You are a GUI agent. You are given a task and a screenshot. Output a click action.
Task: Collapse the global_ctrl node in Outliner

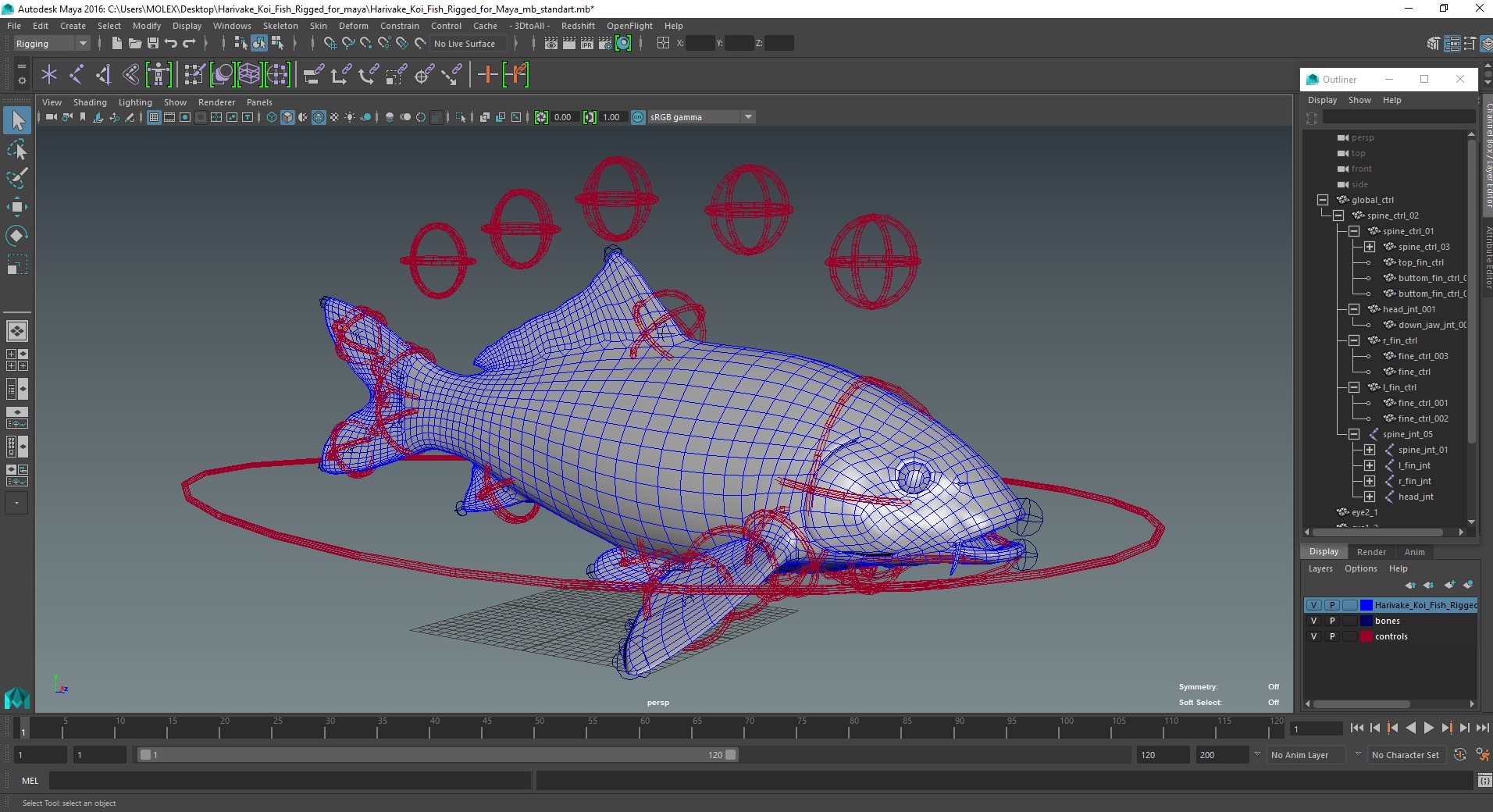[1323, 200]
